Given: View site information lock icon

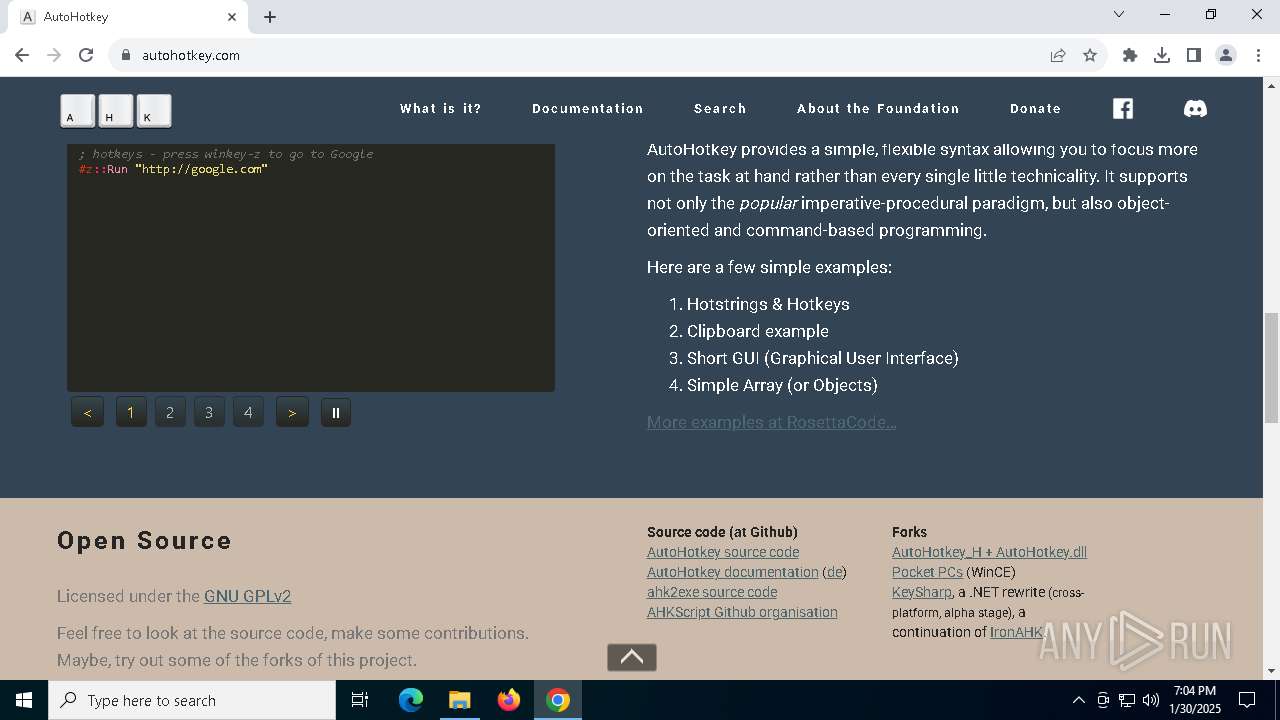Looking at the screenshot, I should point(126,55).
